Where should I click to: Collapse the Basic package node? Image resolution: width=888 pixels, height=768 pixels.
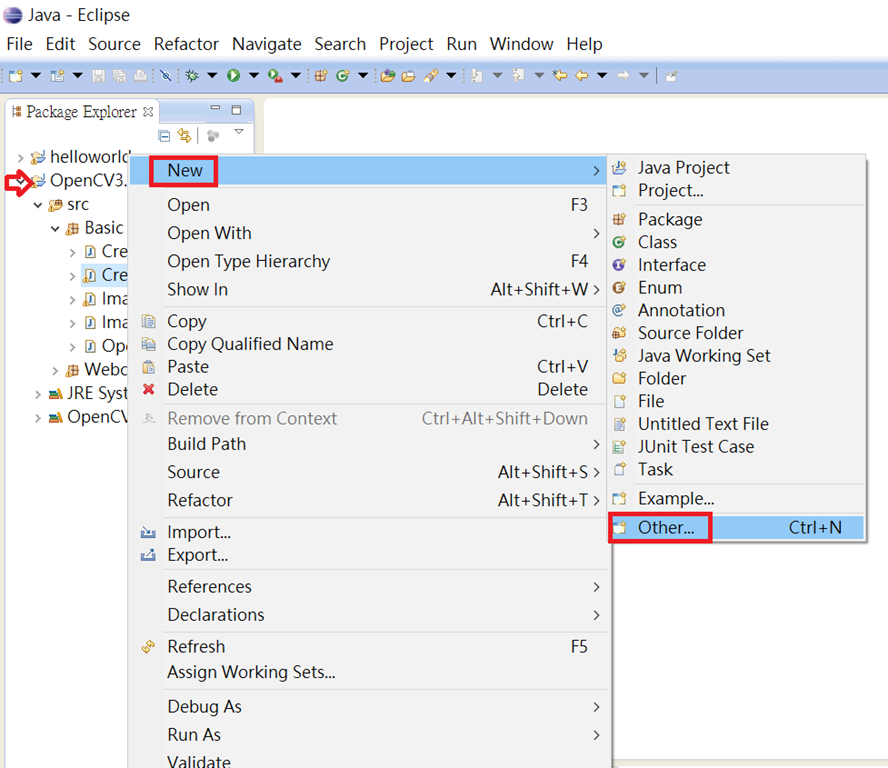[55, 229]
